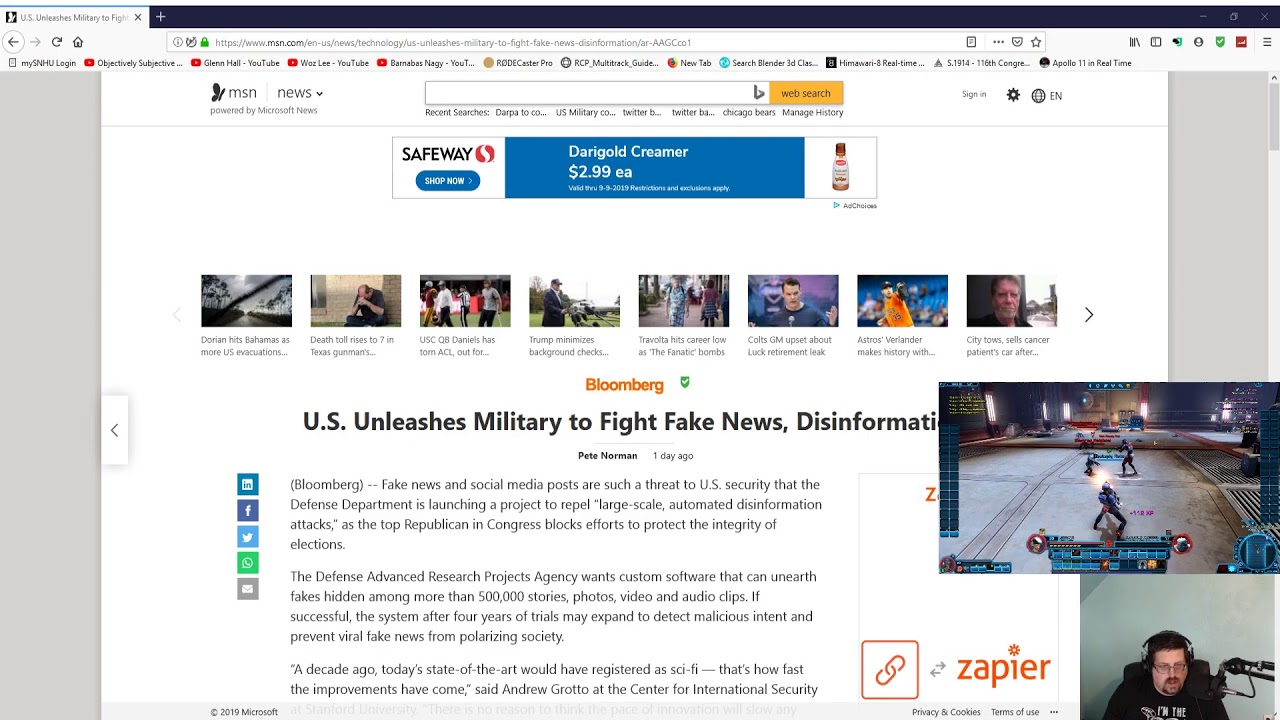Open Terms of use footer link
The height and width of the screenshot is (720, 1280).
pyautogui.click(x=1015, y=712)
